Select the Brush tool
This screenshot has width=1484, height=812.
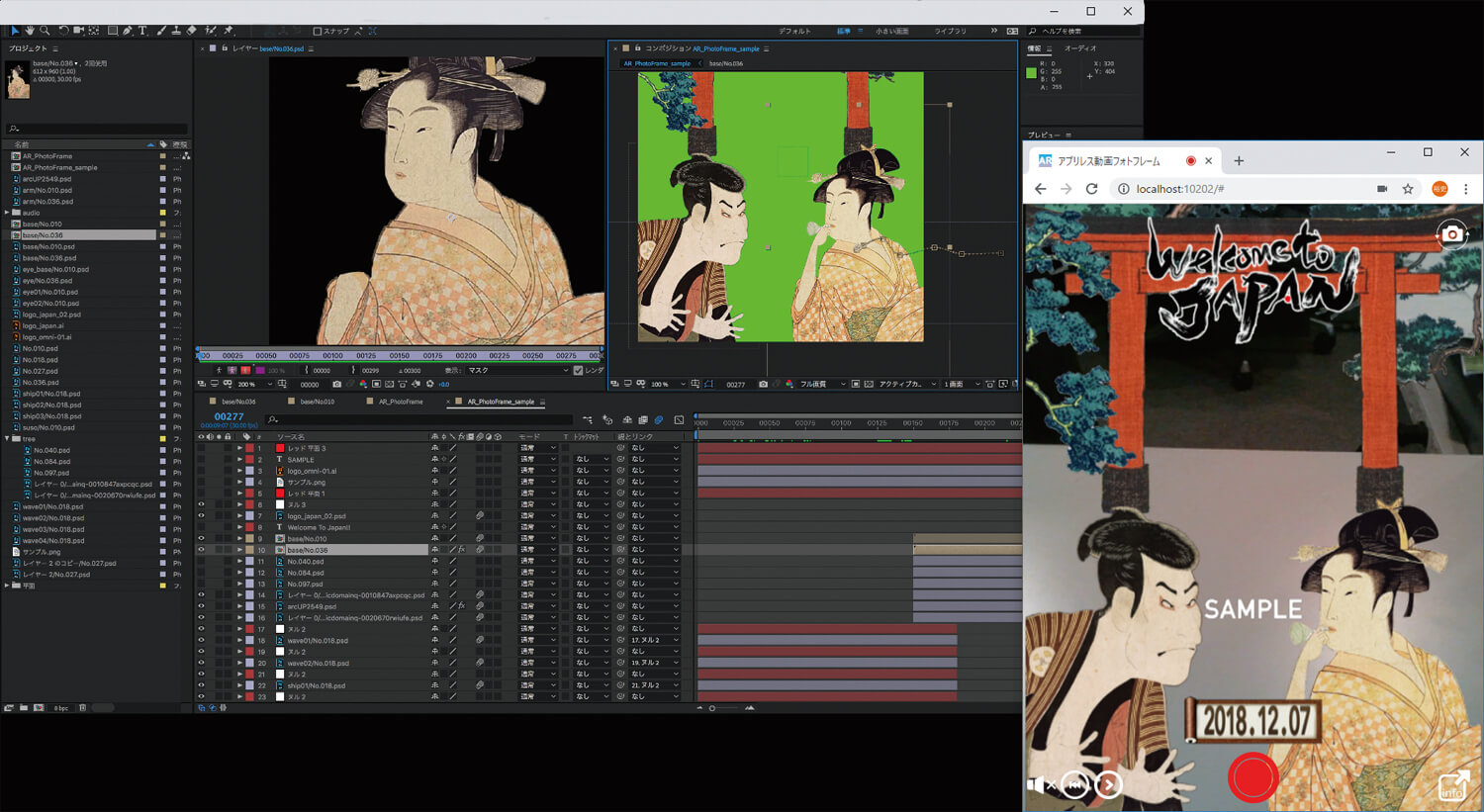click(161, 31)
